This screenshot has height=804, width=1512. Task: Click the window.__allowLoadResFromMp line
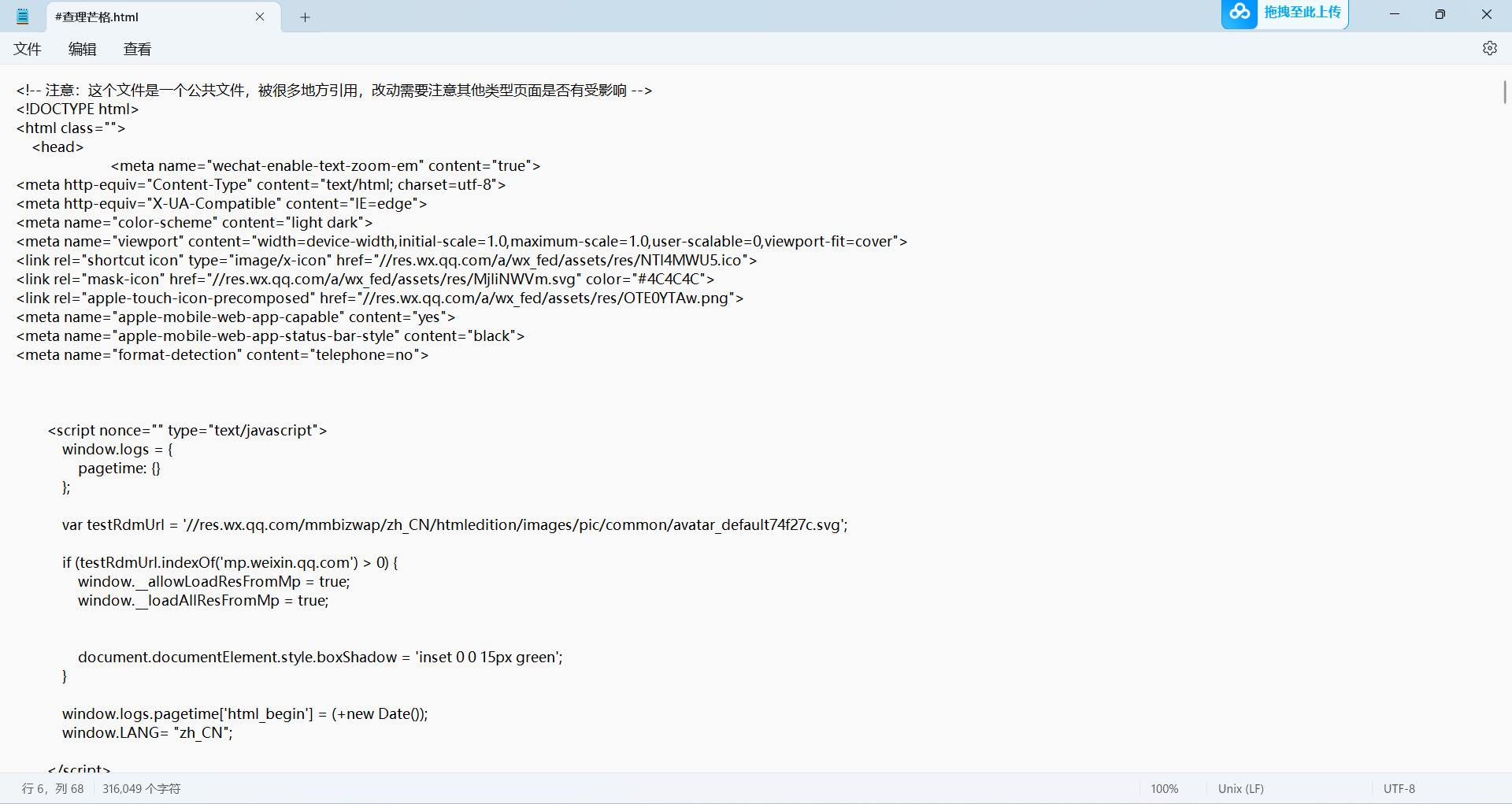tap(213, 581)
